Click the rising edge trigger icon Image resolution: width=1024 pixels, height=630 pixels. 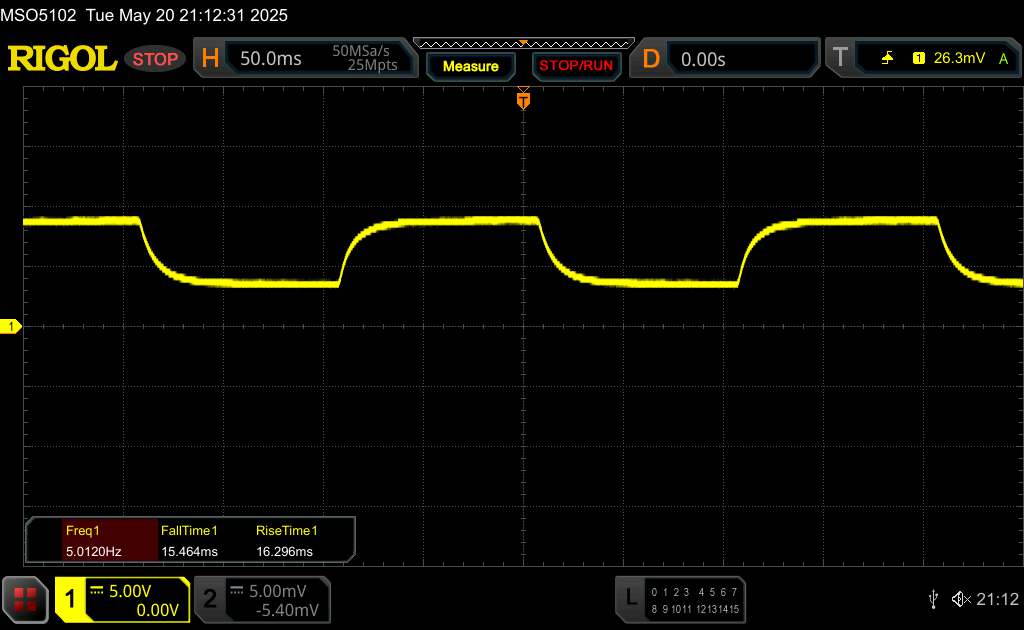click(887, 58)
